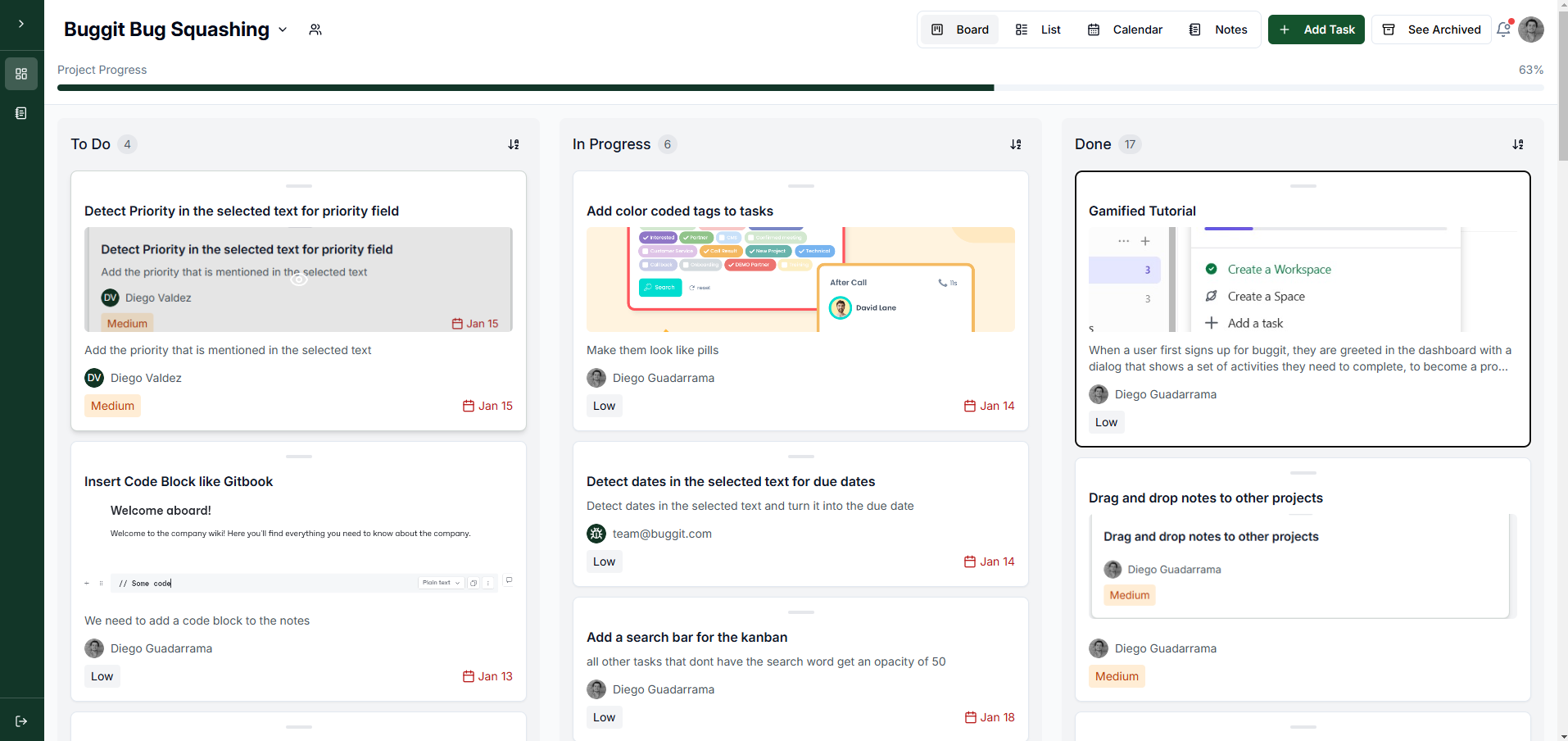This screenshot has height=741, width=1568.
Task: Switch to the List view tab
Action: pyautogui.click(x=1038, y=30)
